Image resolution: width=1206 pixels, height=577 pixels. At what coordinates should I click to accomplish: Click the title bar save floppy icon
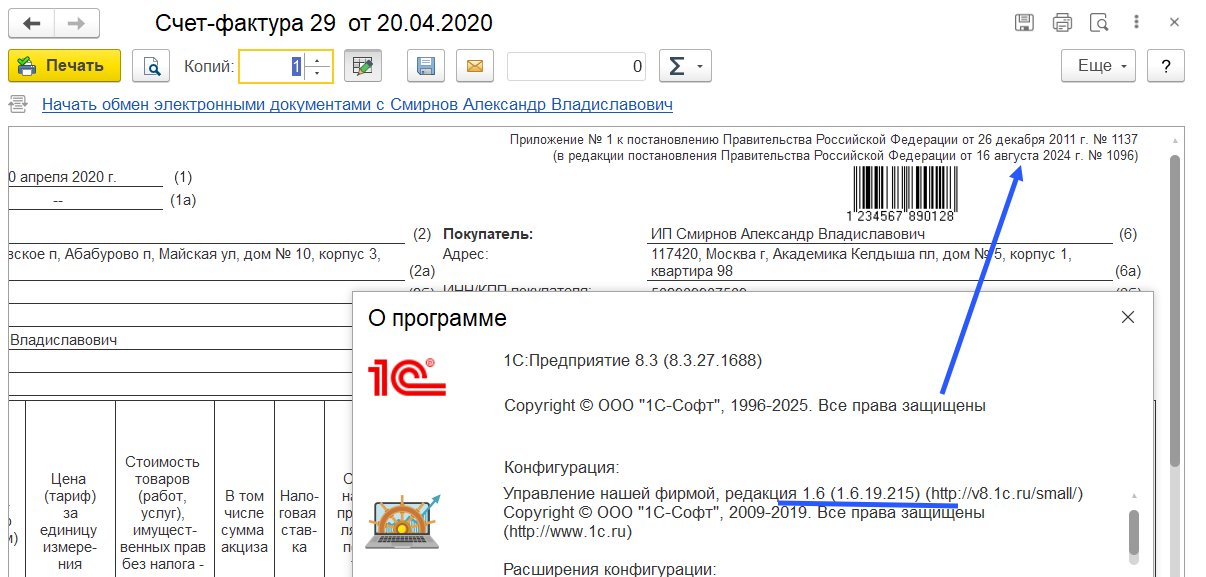tap(1024, 23)
